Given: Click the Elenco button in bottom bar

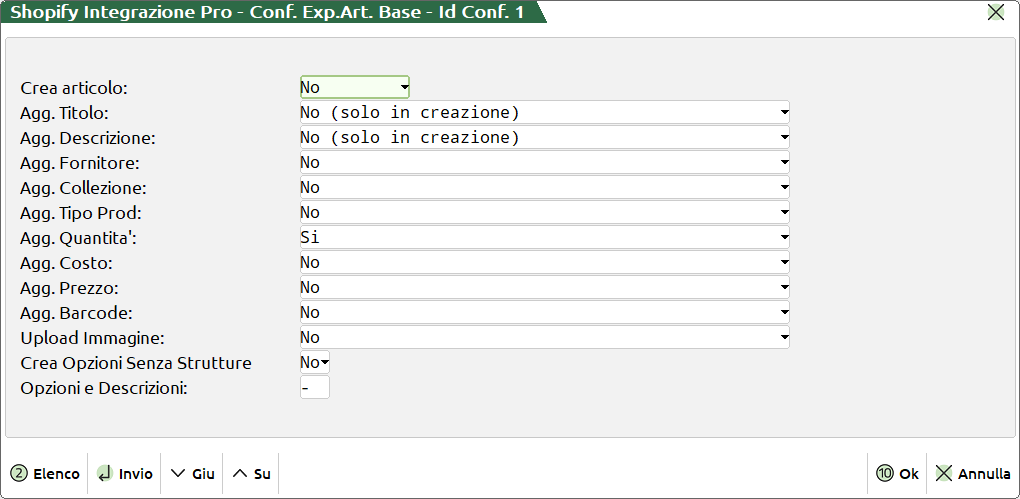Looking at the screenshot, I should [46, 474].
